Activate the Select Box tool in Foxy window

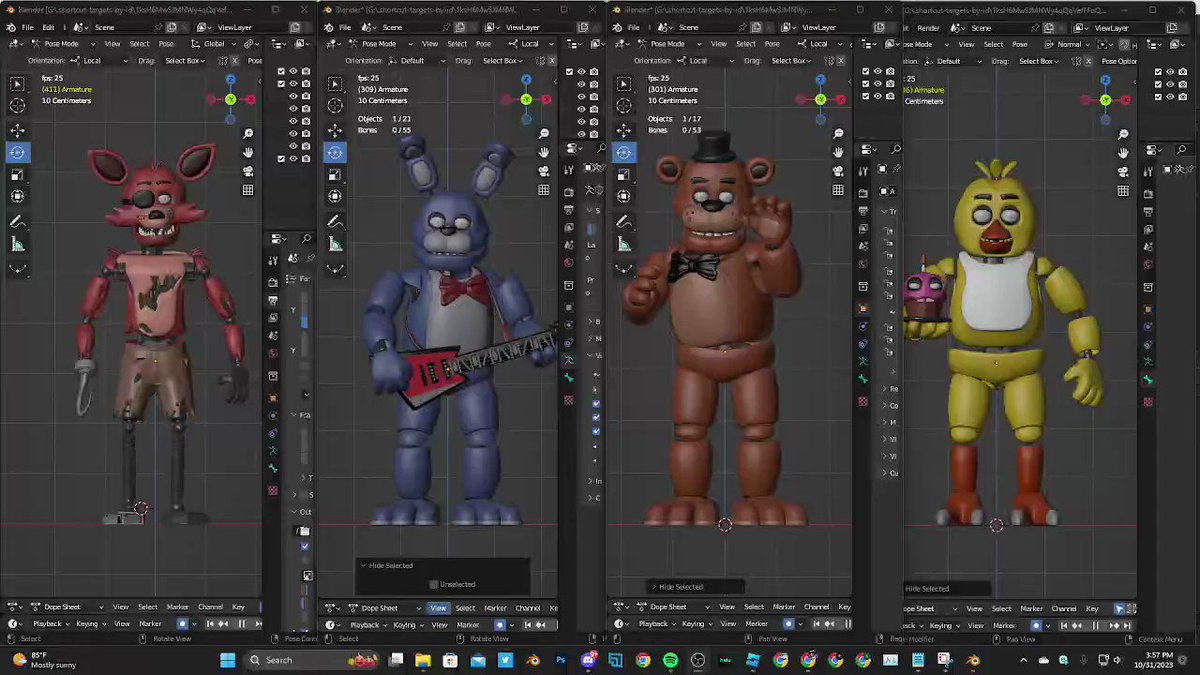(18, 84)
